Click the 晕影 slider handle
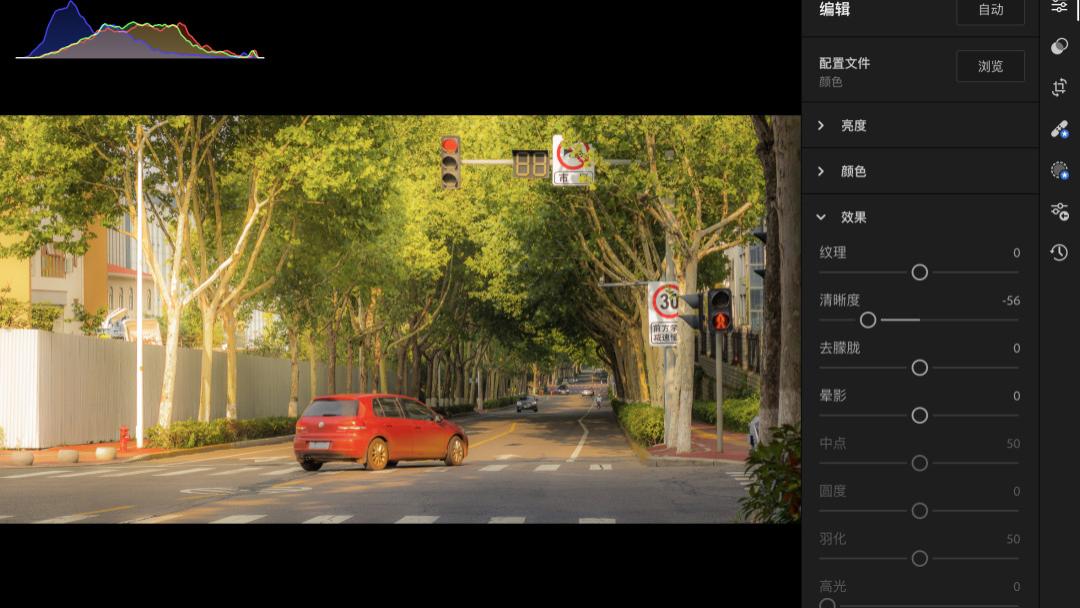Viewport: 1080px width, 608px height. (920, 415)
